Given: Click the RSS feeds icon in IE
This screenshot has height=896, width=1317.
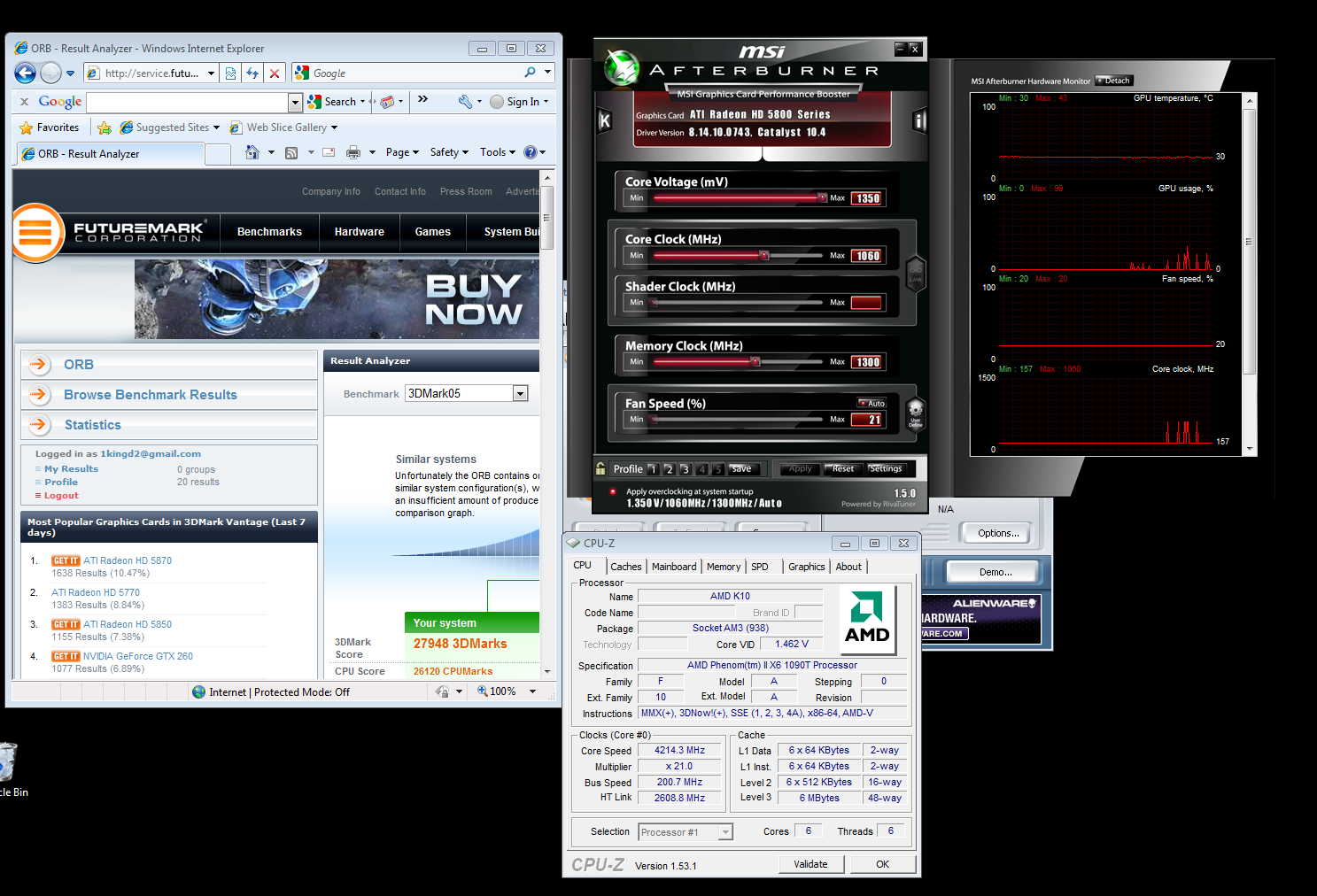Looking at the screenshot, I should tap(291, 152).
